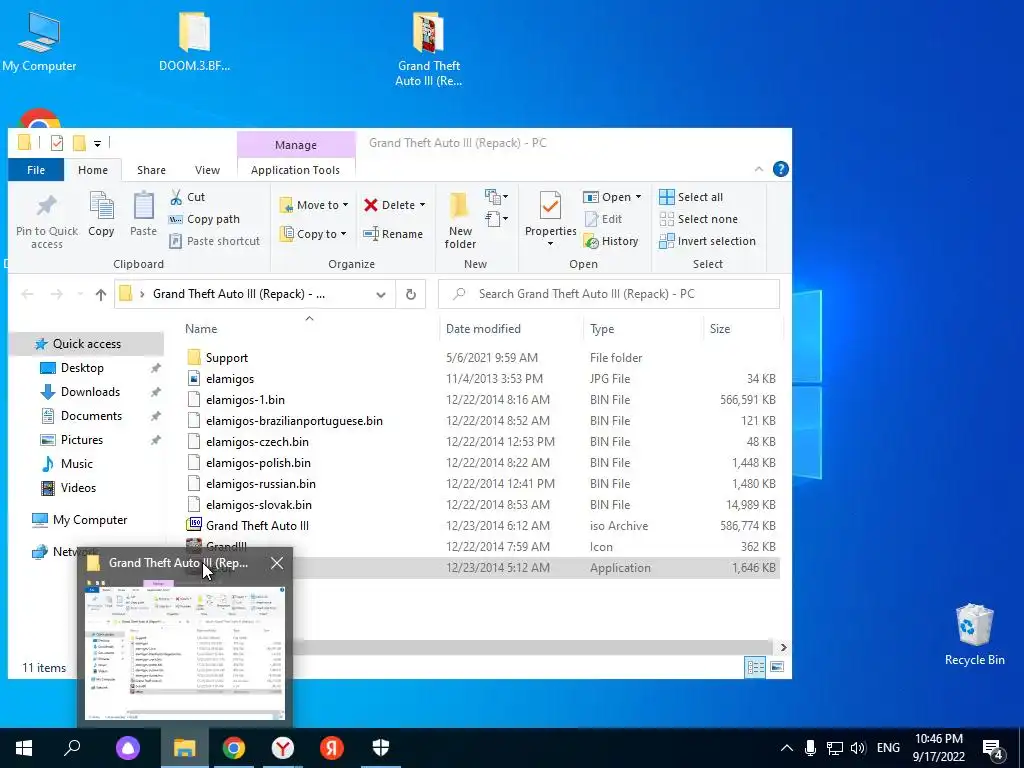Click Invert selection in ribbon
Viewport: 1024px width, 768px height.
(x=707, y=241)
